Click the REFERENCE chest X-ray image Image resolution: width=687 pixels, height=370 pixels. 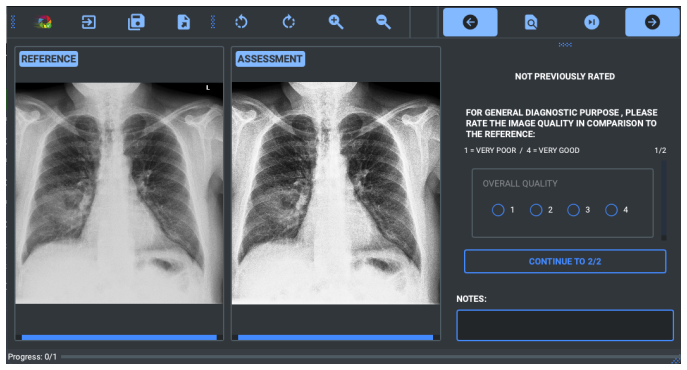[119, 193]
